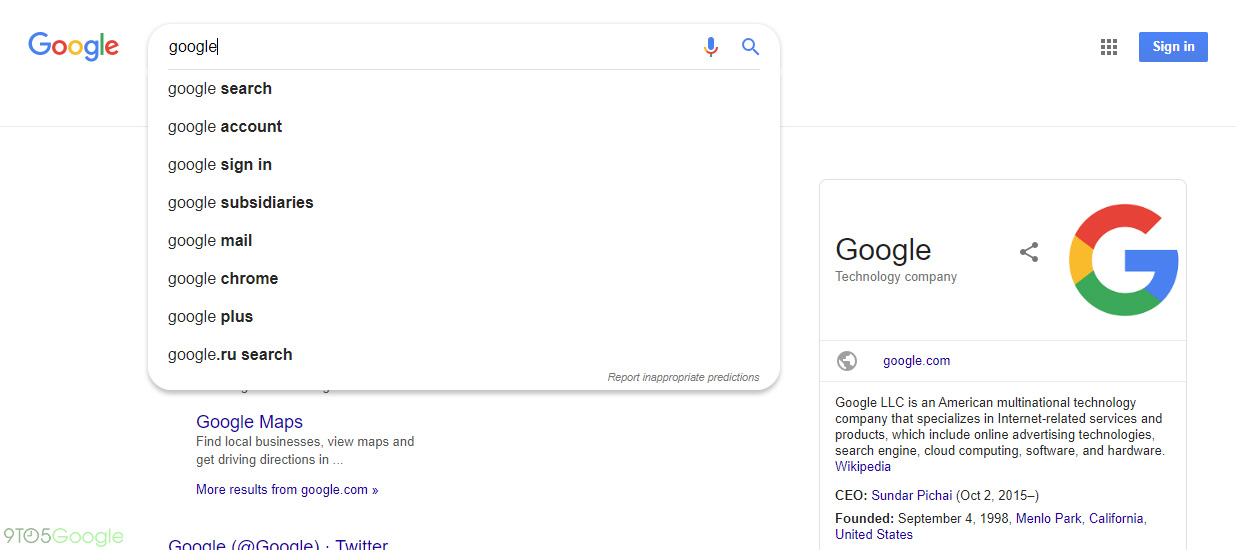The height and width of the screenshot is (550, 1236).
Task: Open the Sundar Pichai link
Action: (x=911, y=496)
